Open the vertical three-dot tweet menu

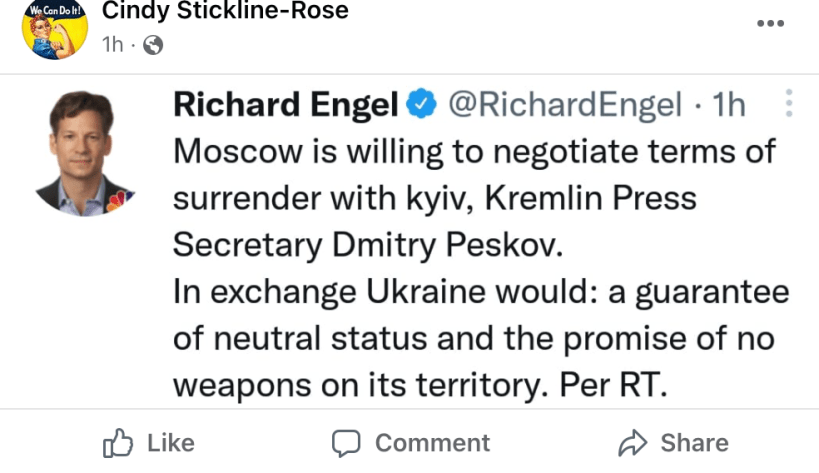(789, 104)
